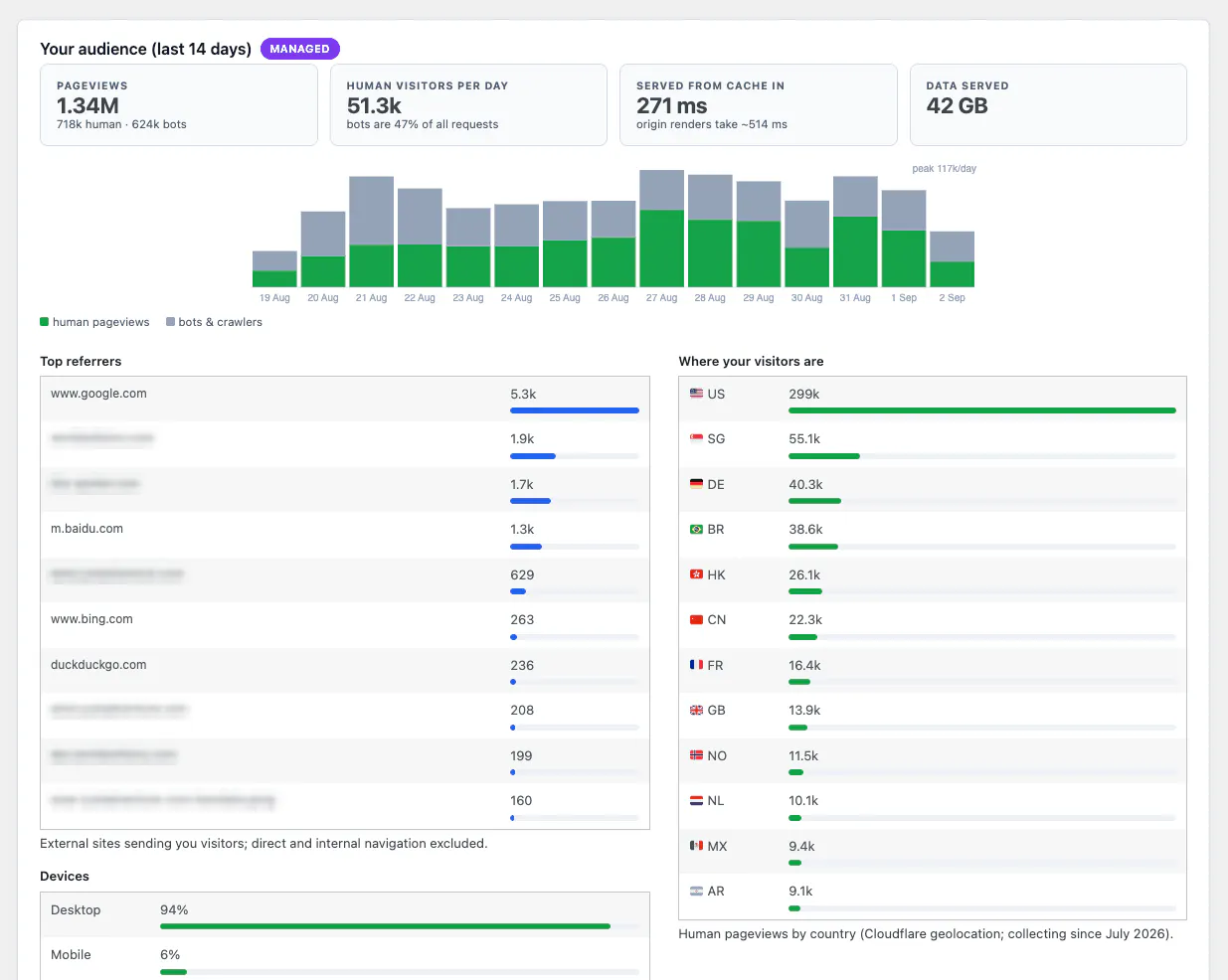Click the NO flag icon
Image resolution: width=1228 pixels, height=980 pixels.
[x=696, y=755]
